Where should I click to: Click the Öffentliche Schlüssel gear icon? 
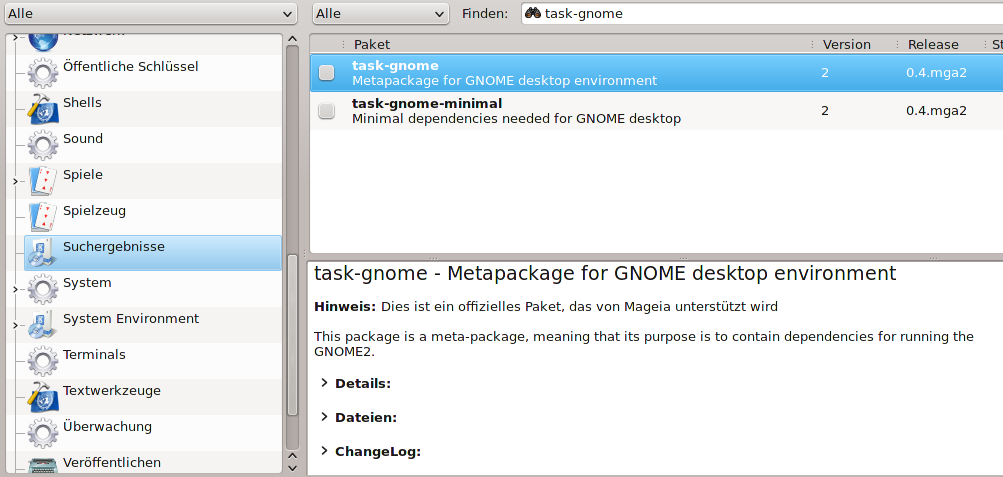coord(43,73)
